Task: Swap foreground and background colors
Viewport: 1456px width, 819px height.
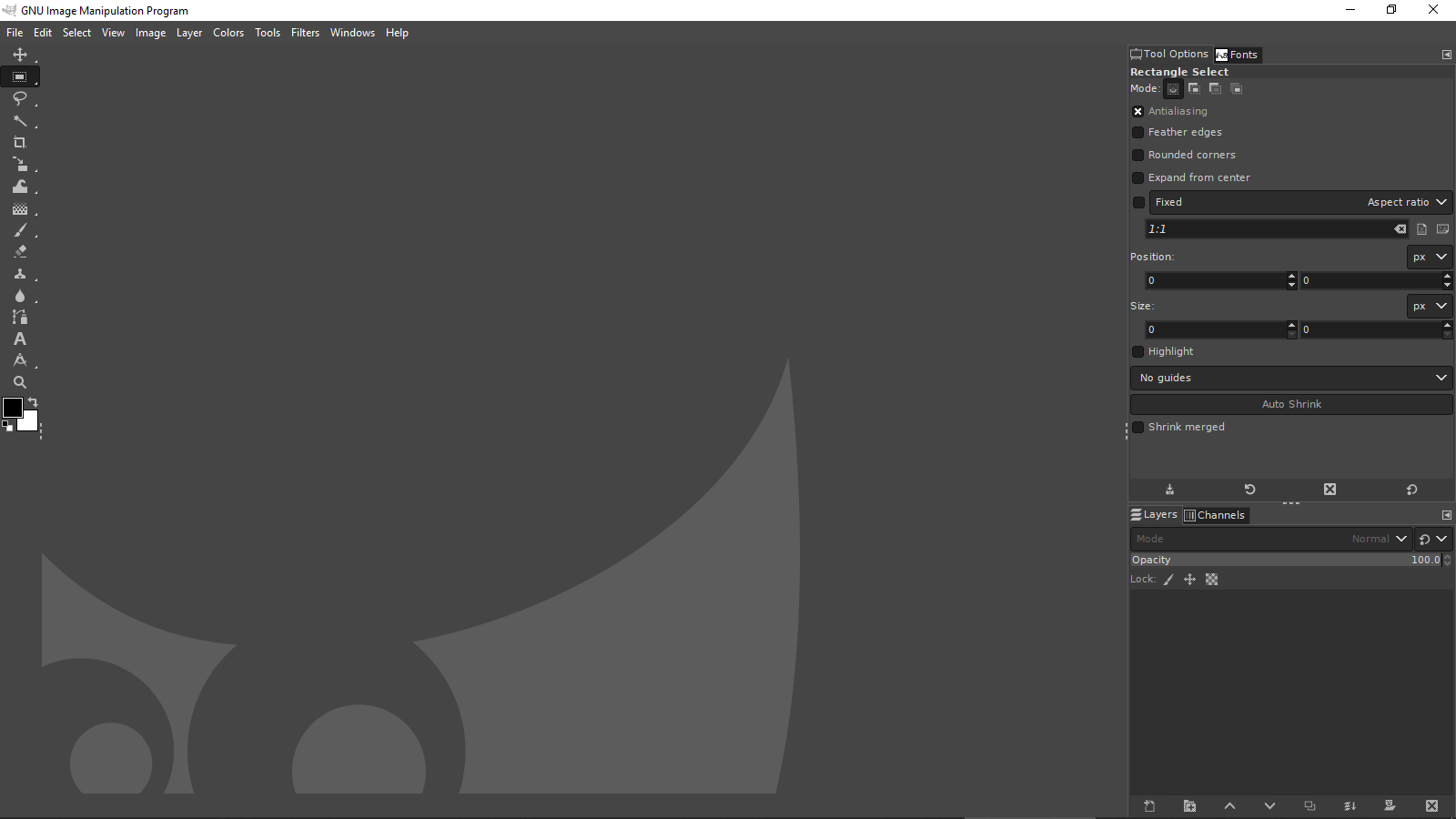Action: (33, 402)
